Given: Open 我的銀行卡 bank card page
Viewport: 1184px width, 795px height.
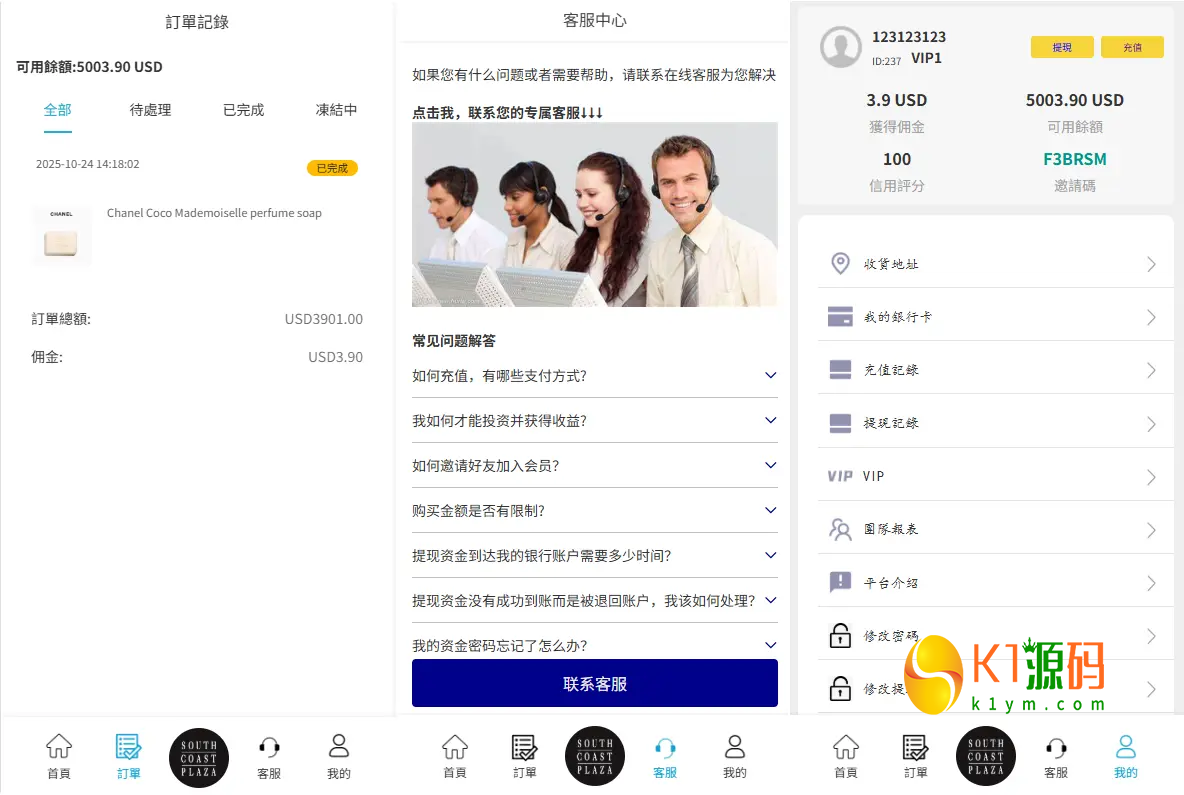Looking at the screenshot, I should 995,316.
